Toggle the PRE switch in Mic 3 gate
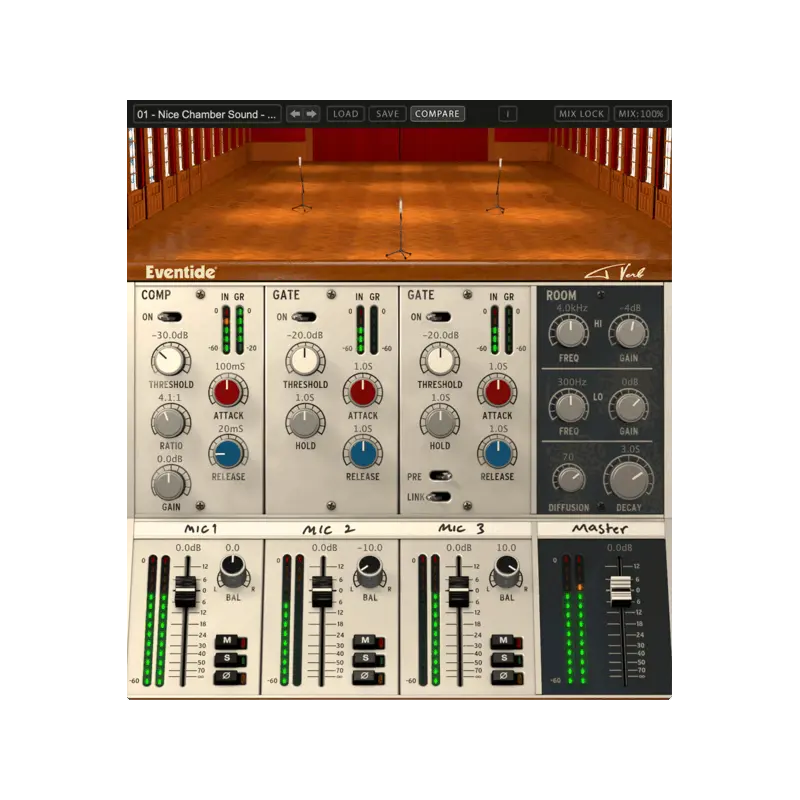This screenshot has height=800, width=800. click(x=440, y=476)
